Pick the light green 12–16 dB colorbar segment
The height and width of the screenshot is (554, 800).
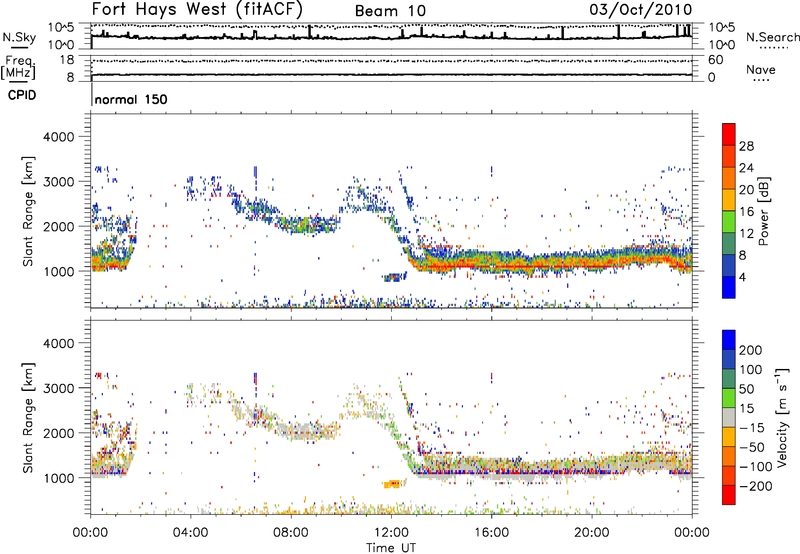pyautogui.click(x=729, y=222)
